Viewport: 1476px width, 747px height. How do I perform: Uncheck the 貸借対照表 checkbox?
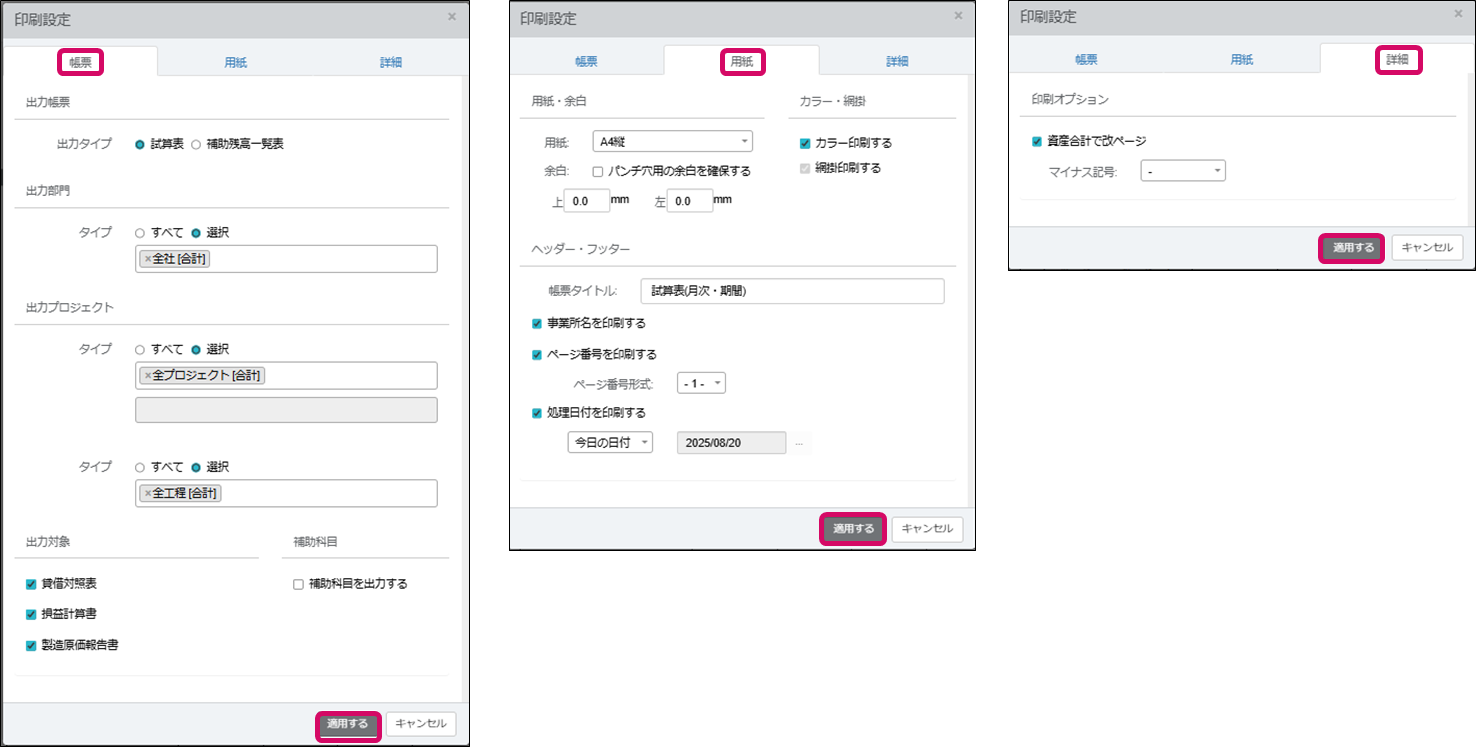coord(31,584)
